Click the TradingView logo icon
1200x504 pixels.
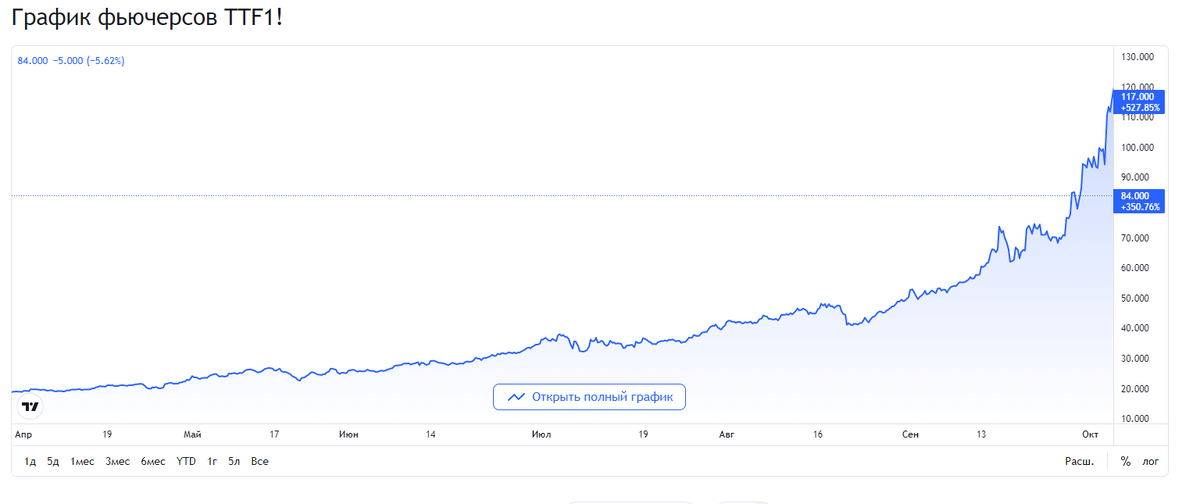pyautogui.click(x=31, y=407)
